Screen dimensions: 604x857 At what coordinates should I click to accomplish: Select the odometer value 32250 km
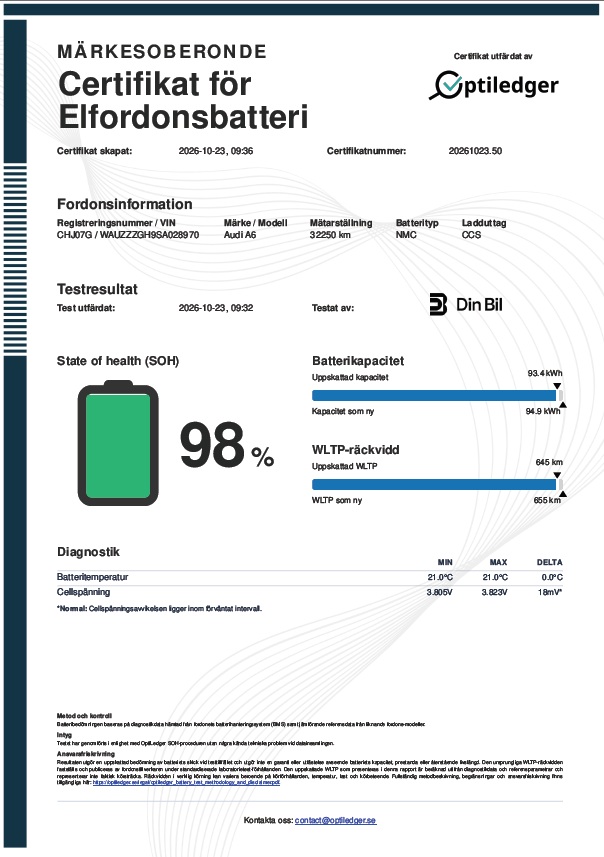pyautogui.click(x=330, y=235)
